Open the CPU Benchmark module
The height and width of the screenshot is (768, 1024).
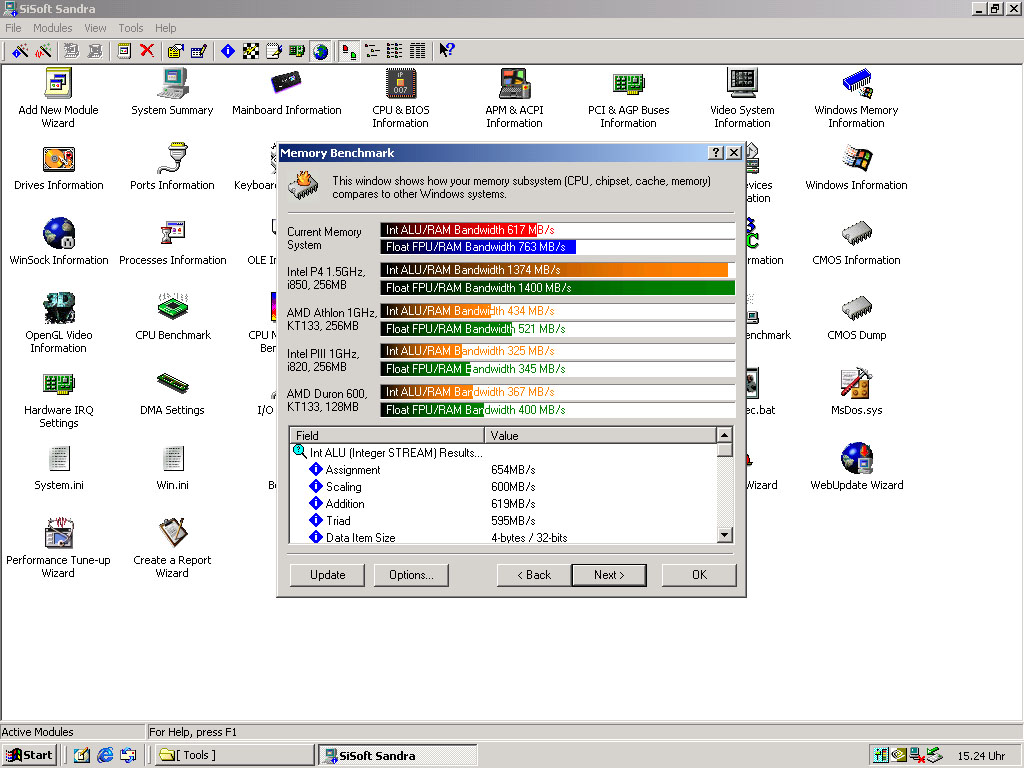pyautogui.click(x=173, y=309)
